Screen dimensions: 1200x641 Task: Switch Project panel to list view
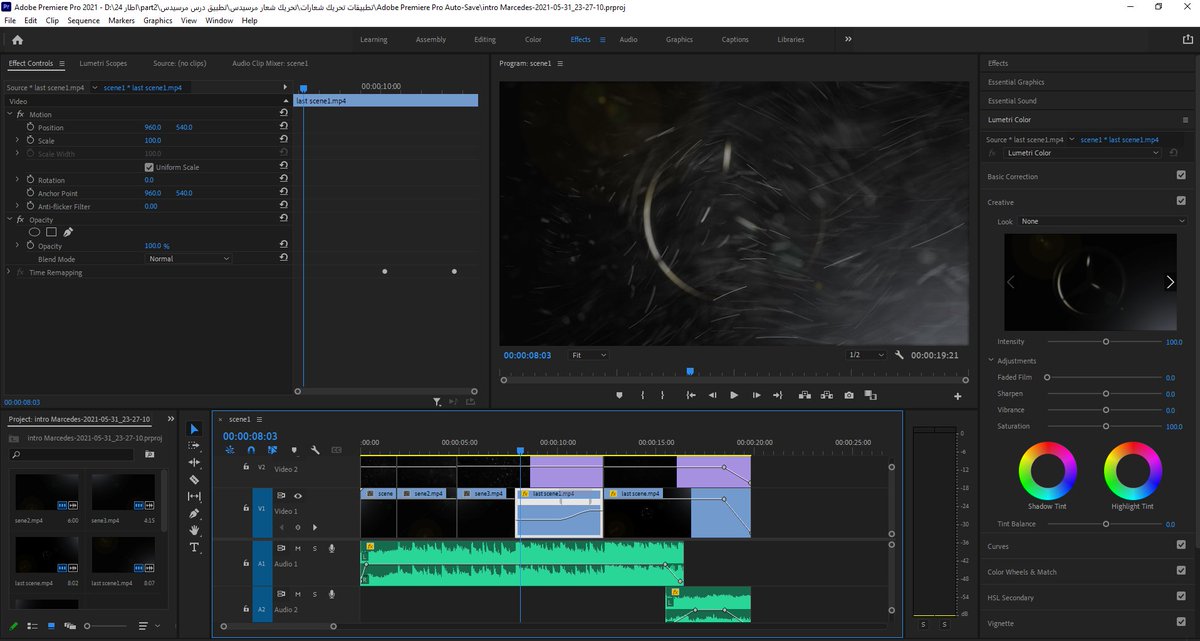(34, 626)
